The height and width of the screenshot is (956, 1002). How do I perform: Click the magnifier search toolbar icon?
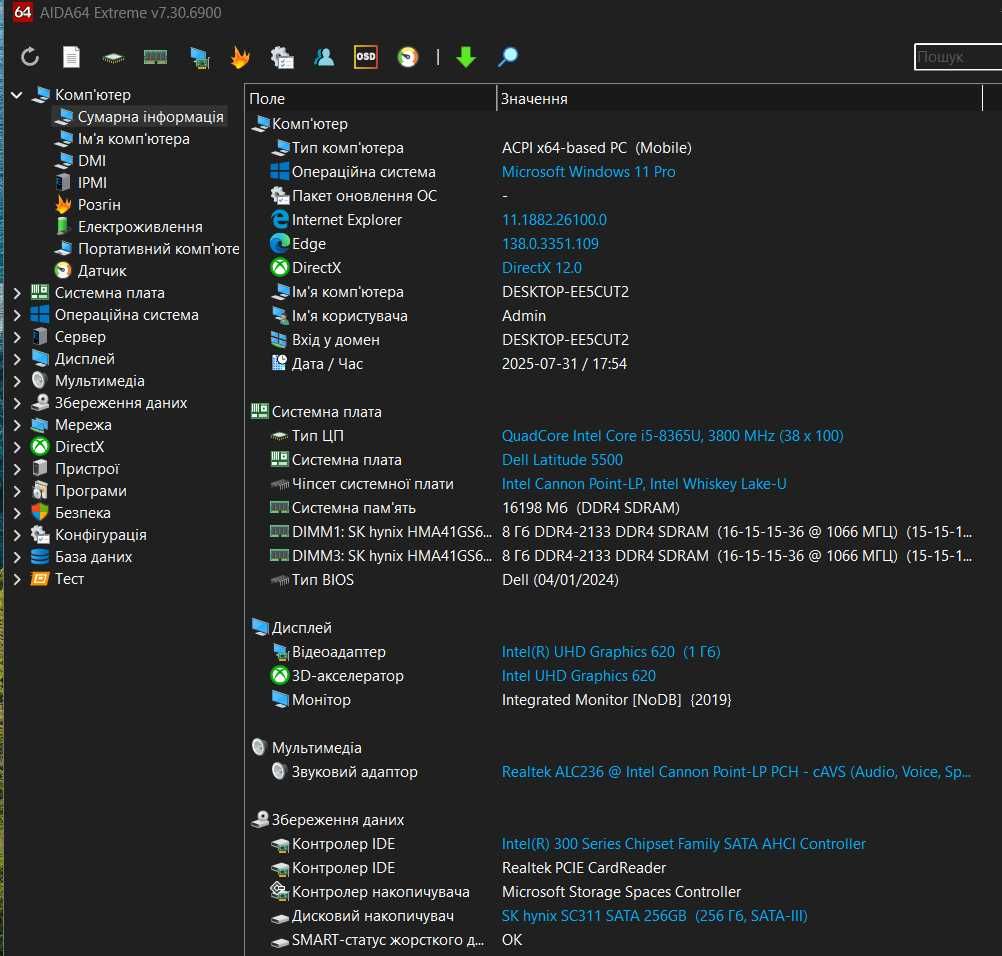point(508,57)
